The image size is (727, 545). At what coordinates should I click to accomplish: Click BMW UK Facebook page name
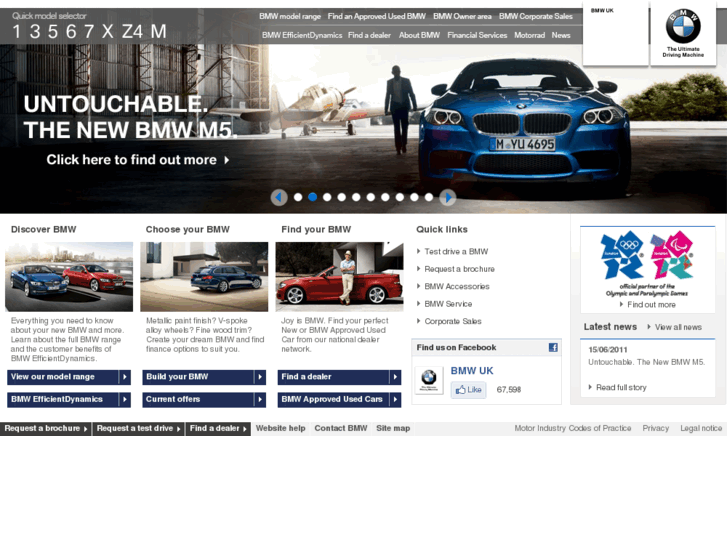(x=472, y=371)
